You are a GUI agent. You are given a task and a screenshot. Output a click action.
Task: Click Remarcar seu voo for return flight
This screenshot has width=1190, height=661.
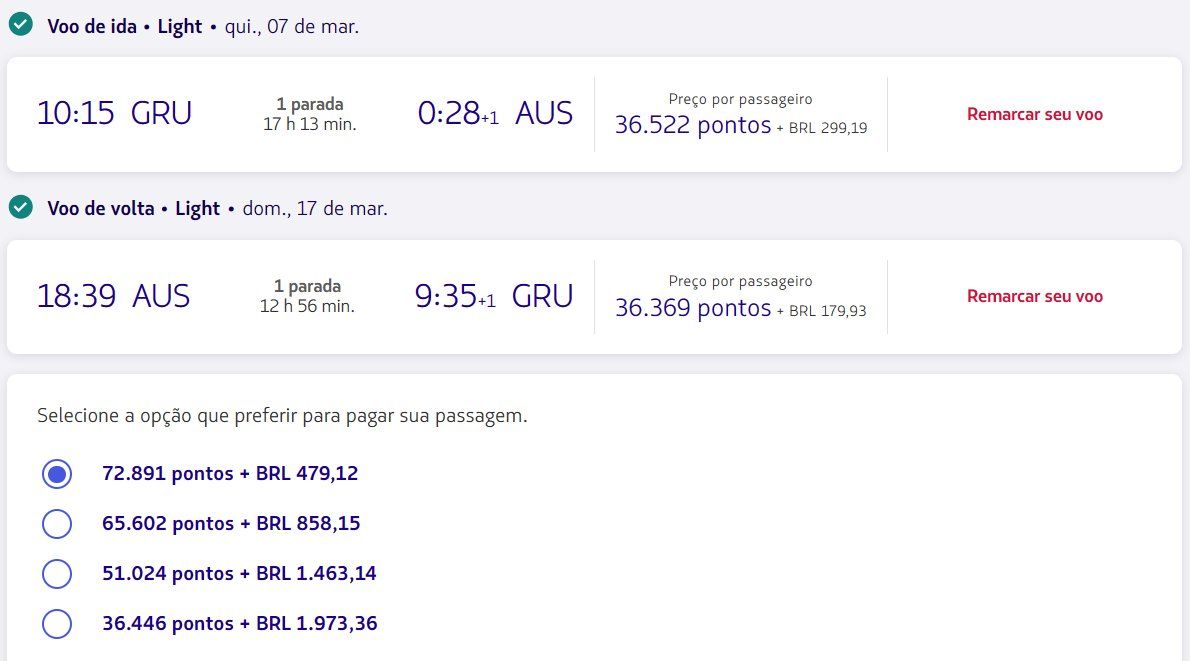(1034, 297)
